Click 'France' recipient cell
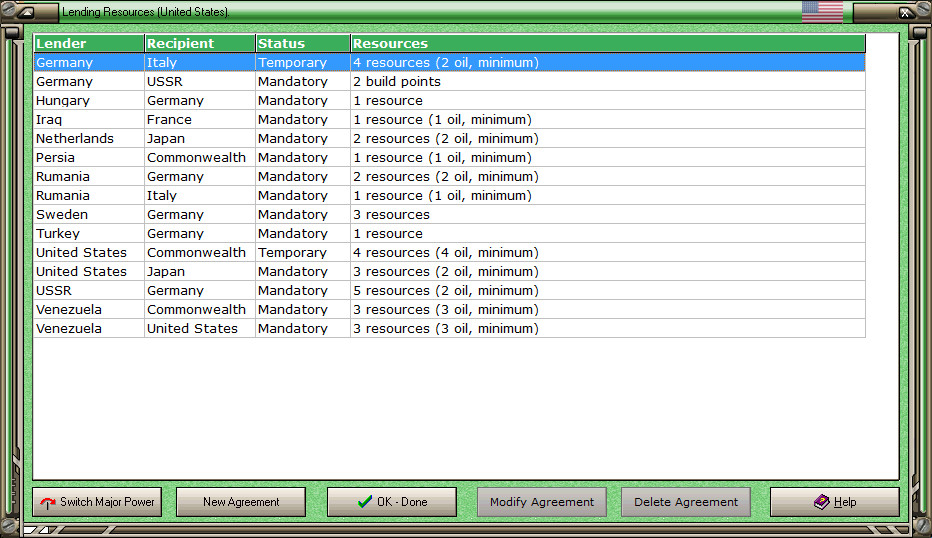The height and width of the screenshot is (538, 932). [x=200, y=119]
